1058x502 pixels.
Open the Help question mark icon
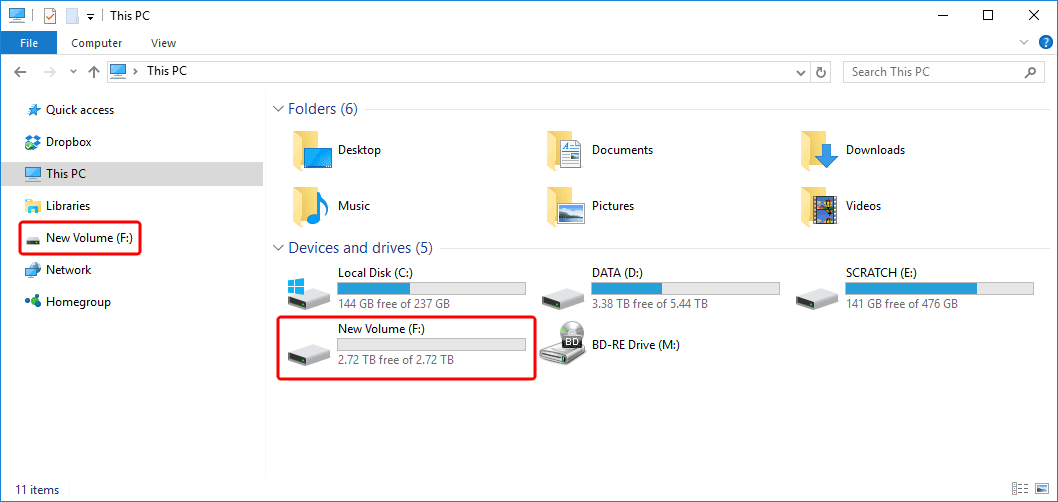coord(1045,43)
